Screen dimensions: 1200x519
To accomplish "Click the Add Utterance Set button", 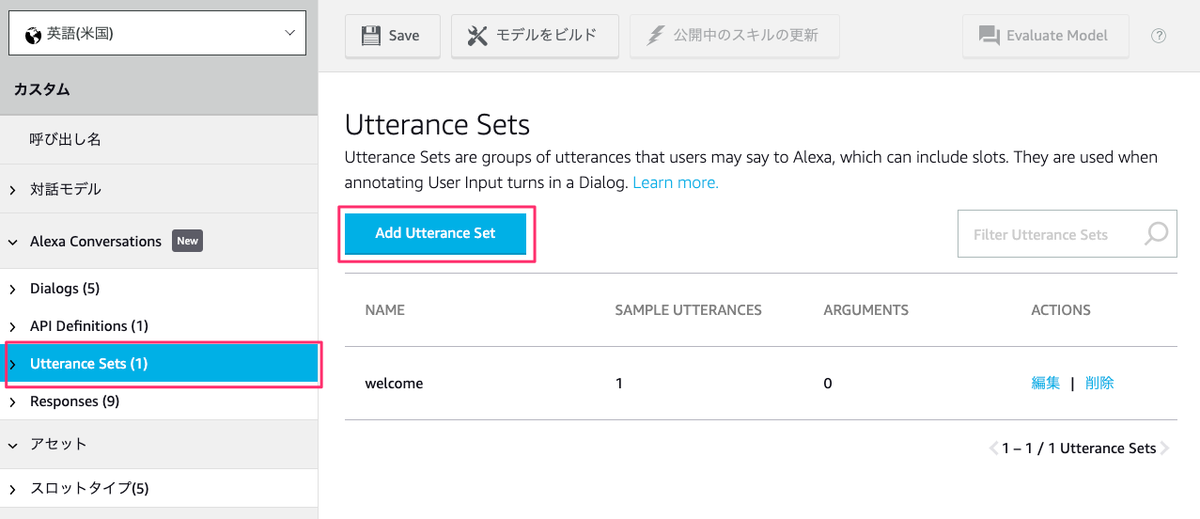I will [x=435, y=234].
